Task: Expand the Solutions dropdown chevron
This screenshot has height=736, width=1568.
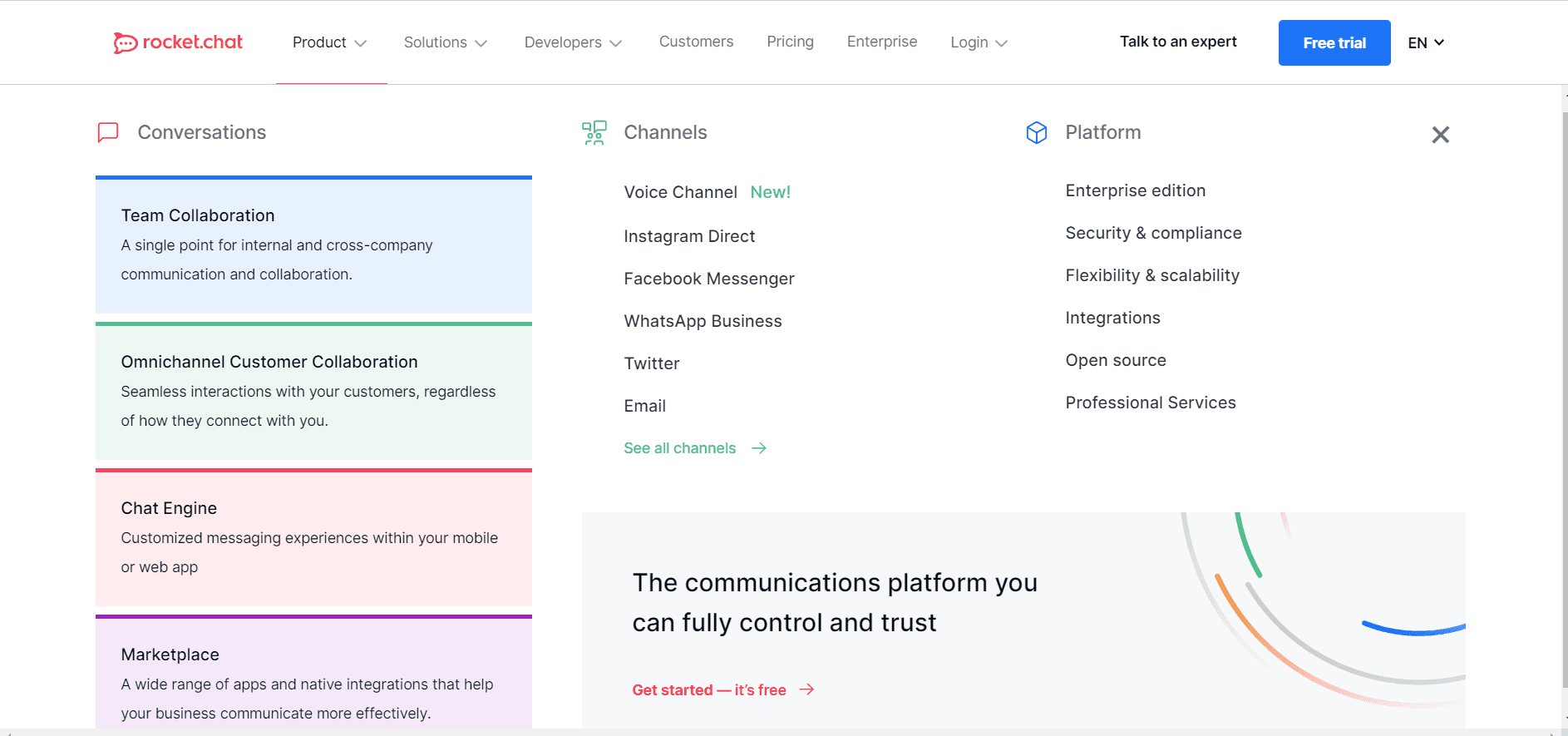Action: 481,43
